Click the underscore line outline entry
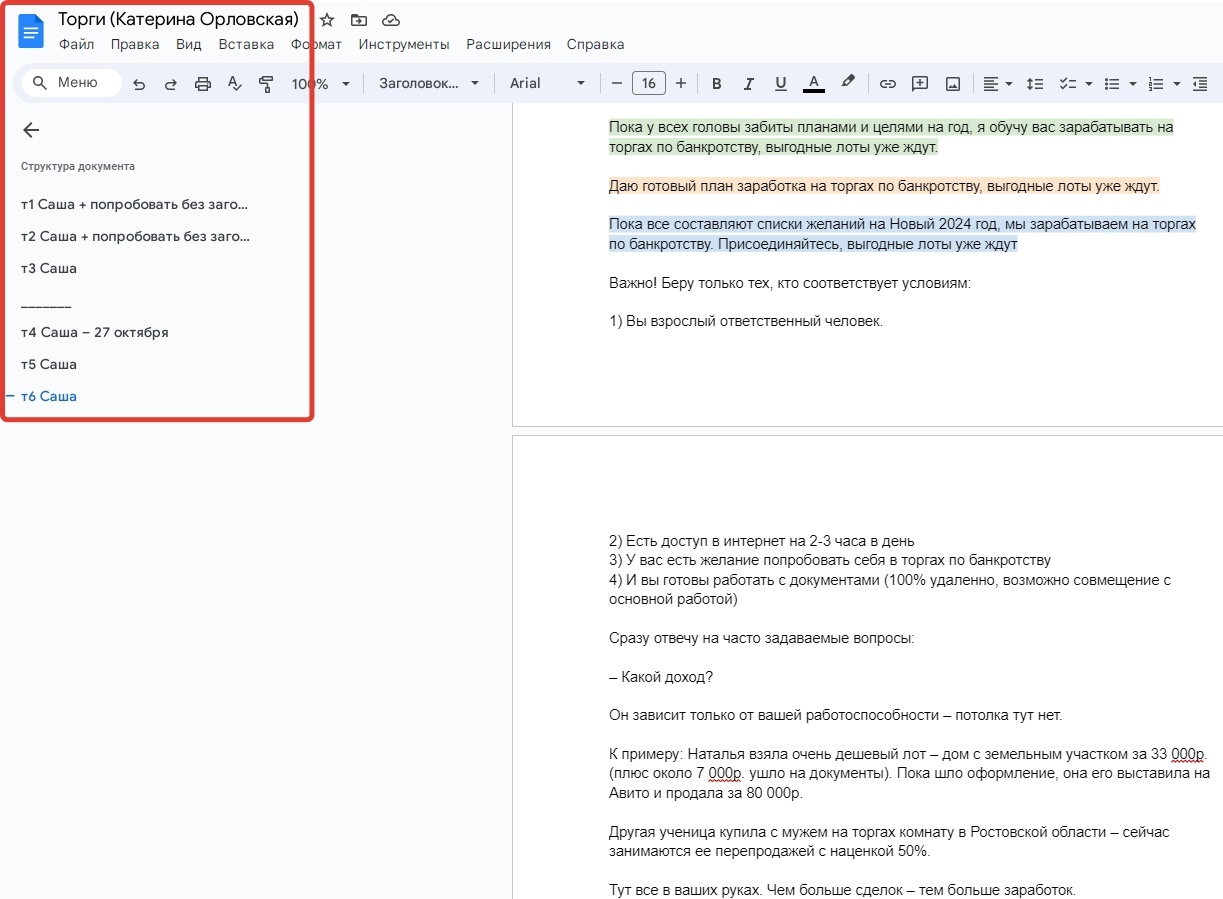This screenshot has height=899, width=1223. click(x=46, y=303)
